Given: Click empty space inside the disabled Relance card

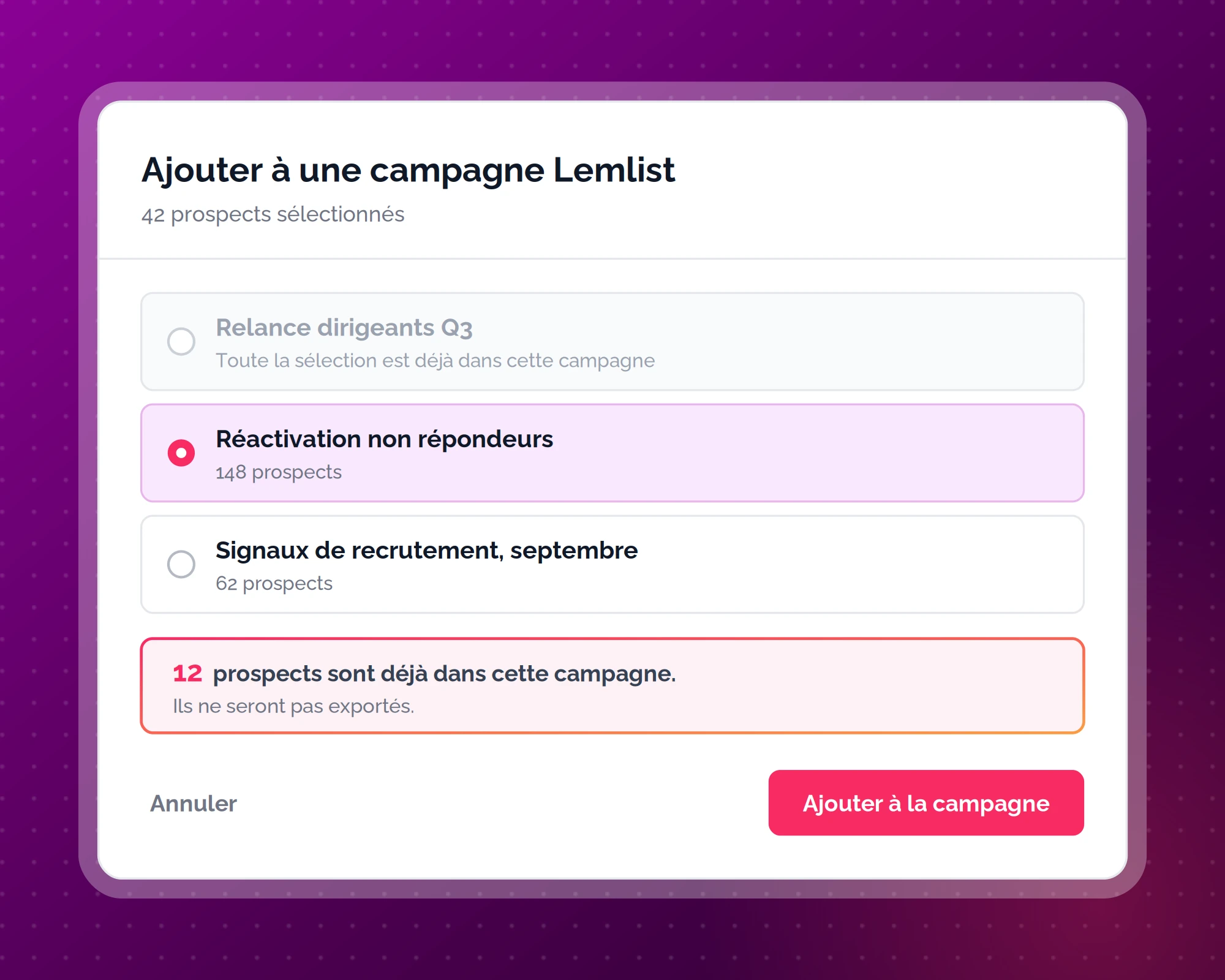Looking at the screenshot, I should tap(858, 341).
